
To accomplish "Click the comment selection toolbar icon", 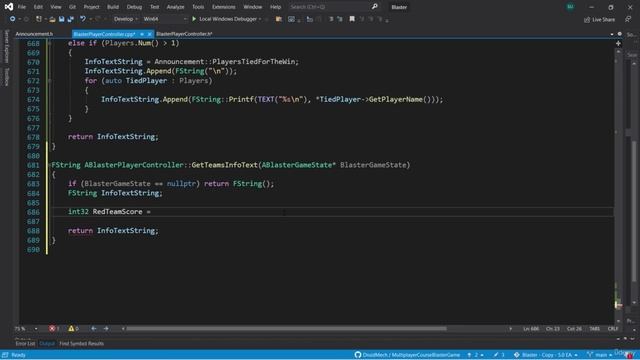I will click(331, 19).
